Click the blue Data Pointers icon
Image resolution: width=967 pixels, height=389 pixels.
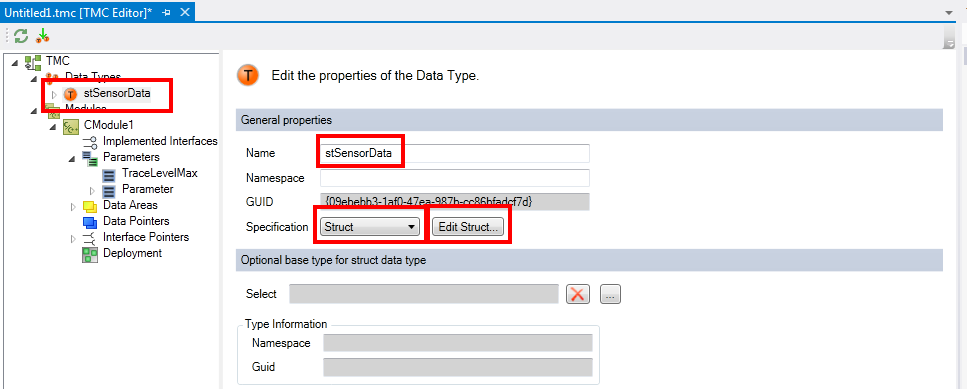pos(90,222)
